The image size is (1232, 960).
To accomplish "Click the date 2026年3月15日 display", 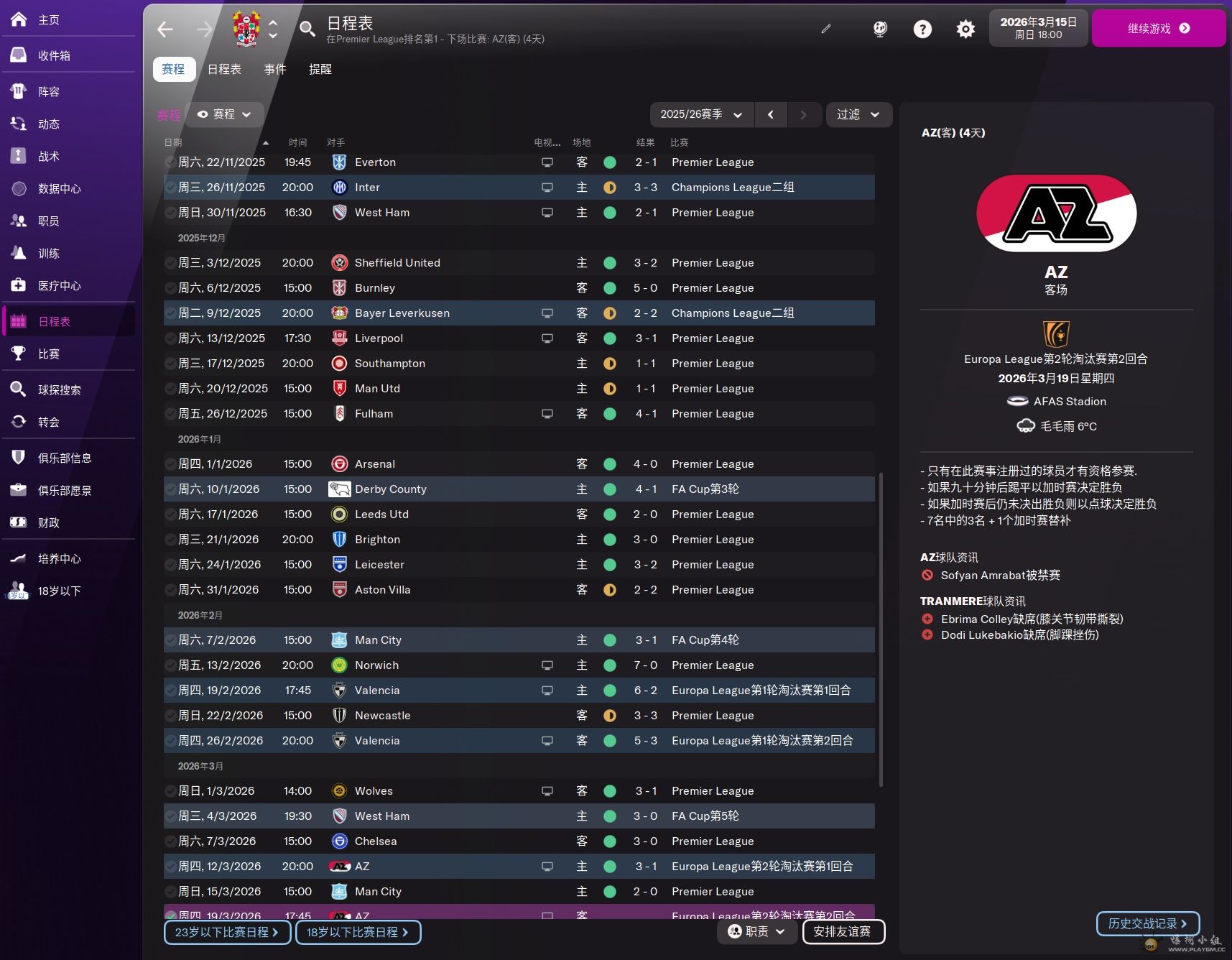I will (1038, 28).
